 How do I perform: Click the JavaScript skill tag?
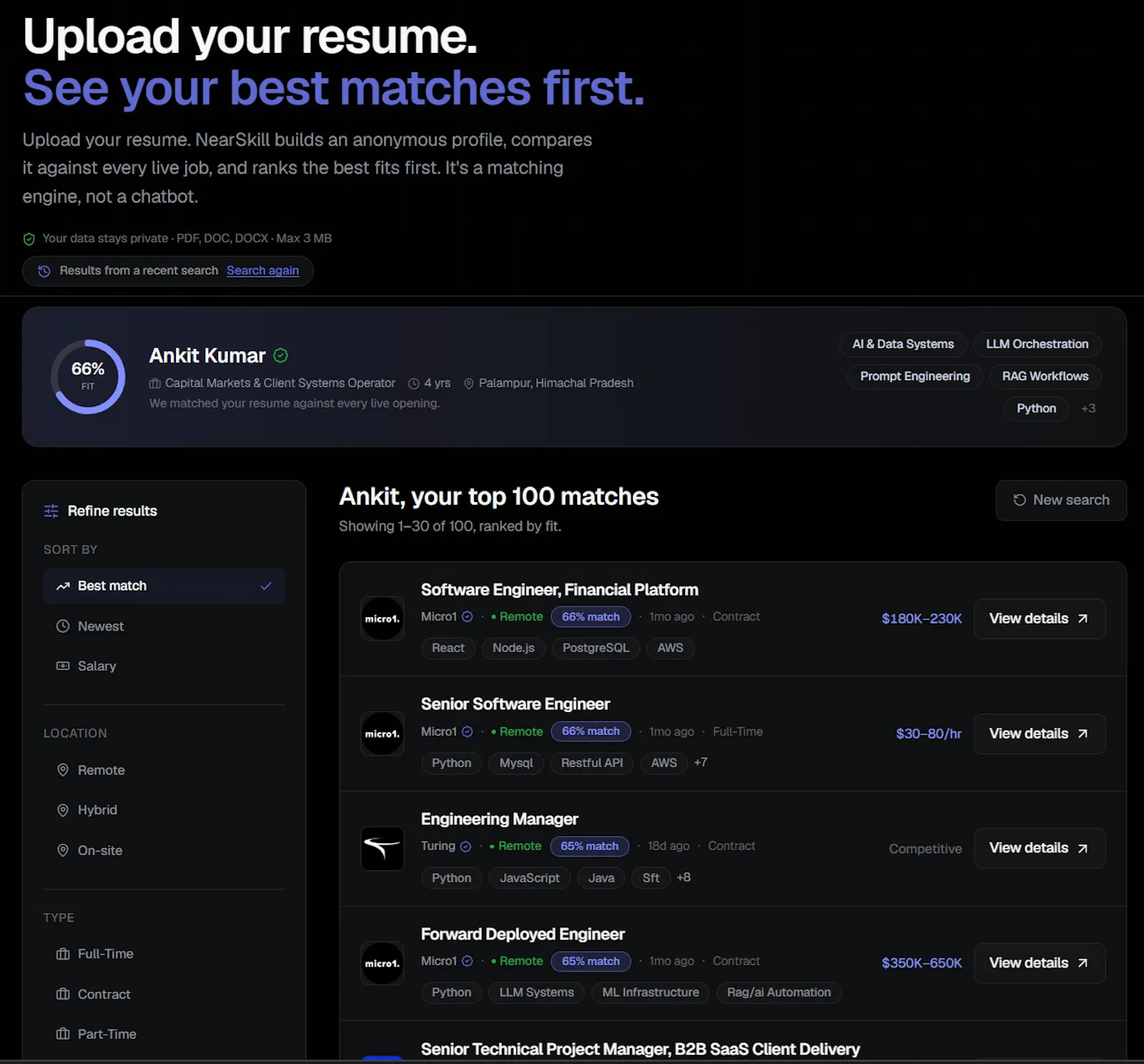pyautogui.click(x=530, y=878)
